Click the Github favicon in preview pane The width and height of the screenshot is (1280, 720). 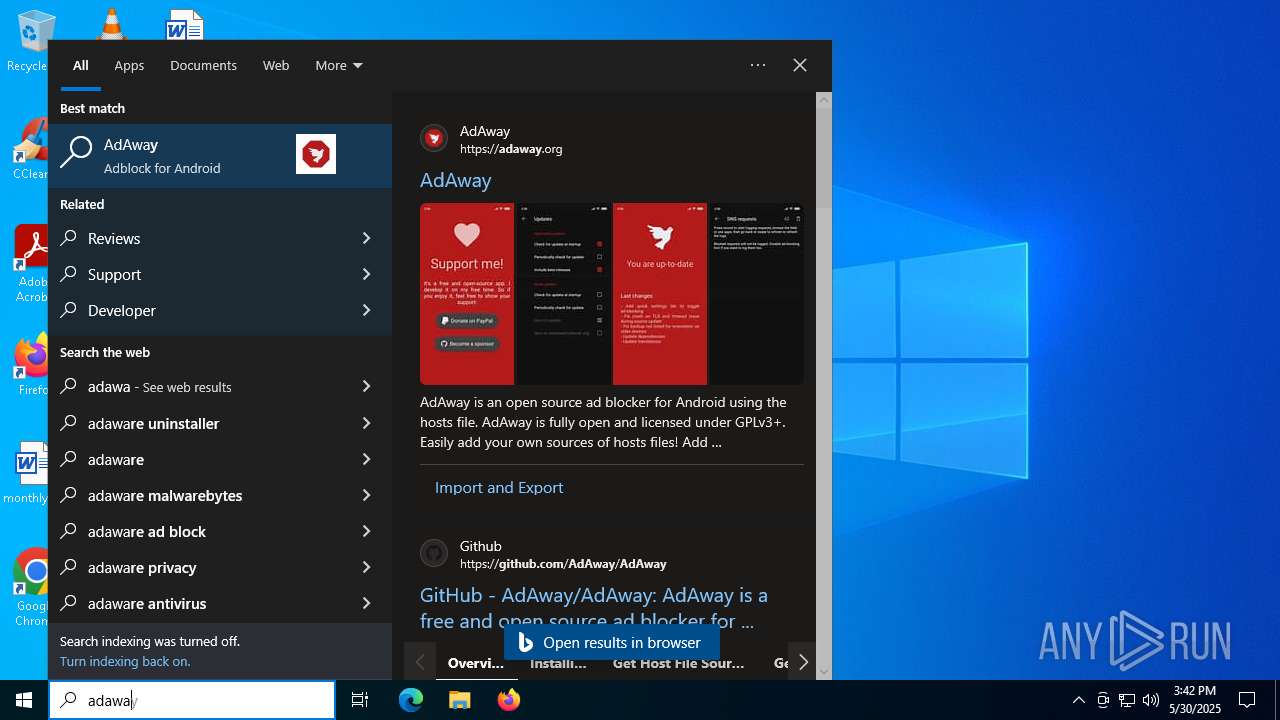[x=434, y=553]
